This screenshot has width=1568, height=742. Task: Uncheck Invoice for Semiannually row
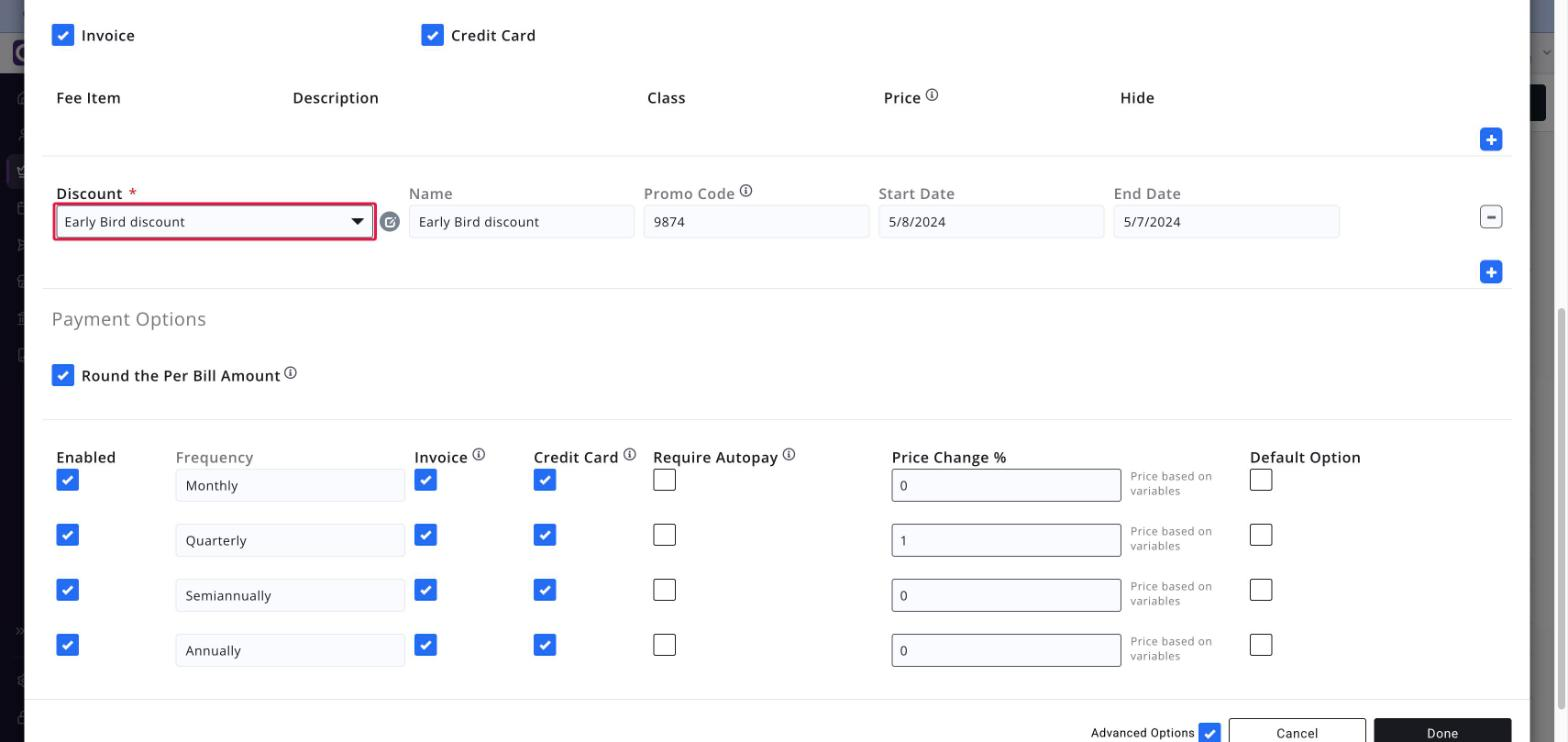coord(425,590)
